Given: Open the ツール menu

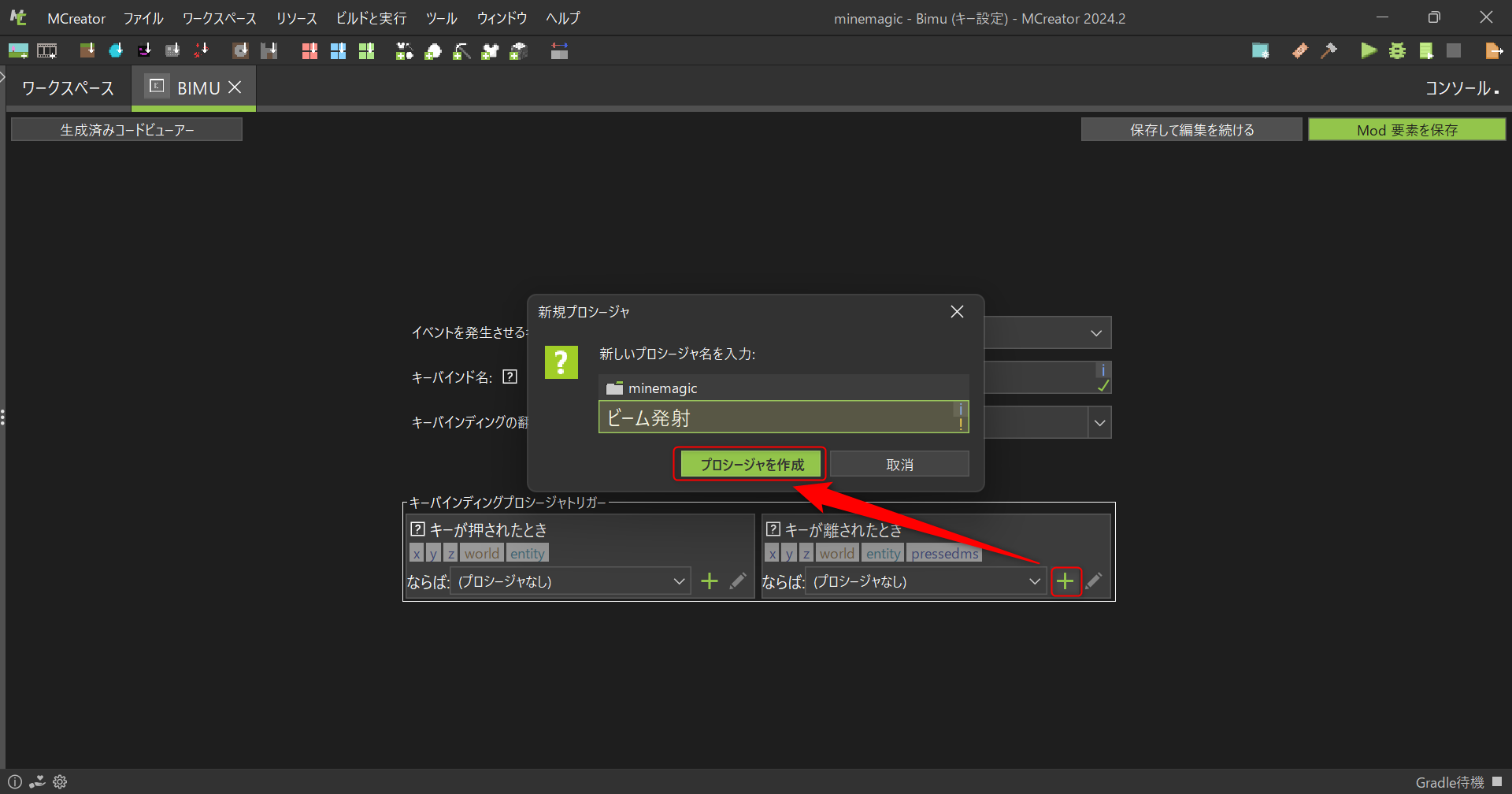Looking at the screenshot, I should click(442, 18).
